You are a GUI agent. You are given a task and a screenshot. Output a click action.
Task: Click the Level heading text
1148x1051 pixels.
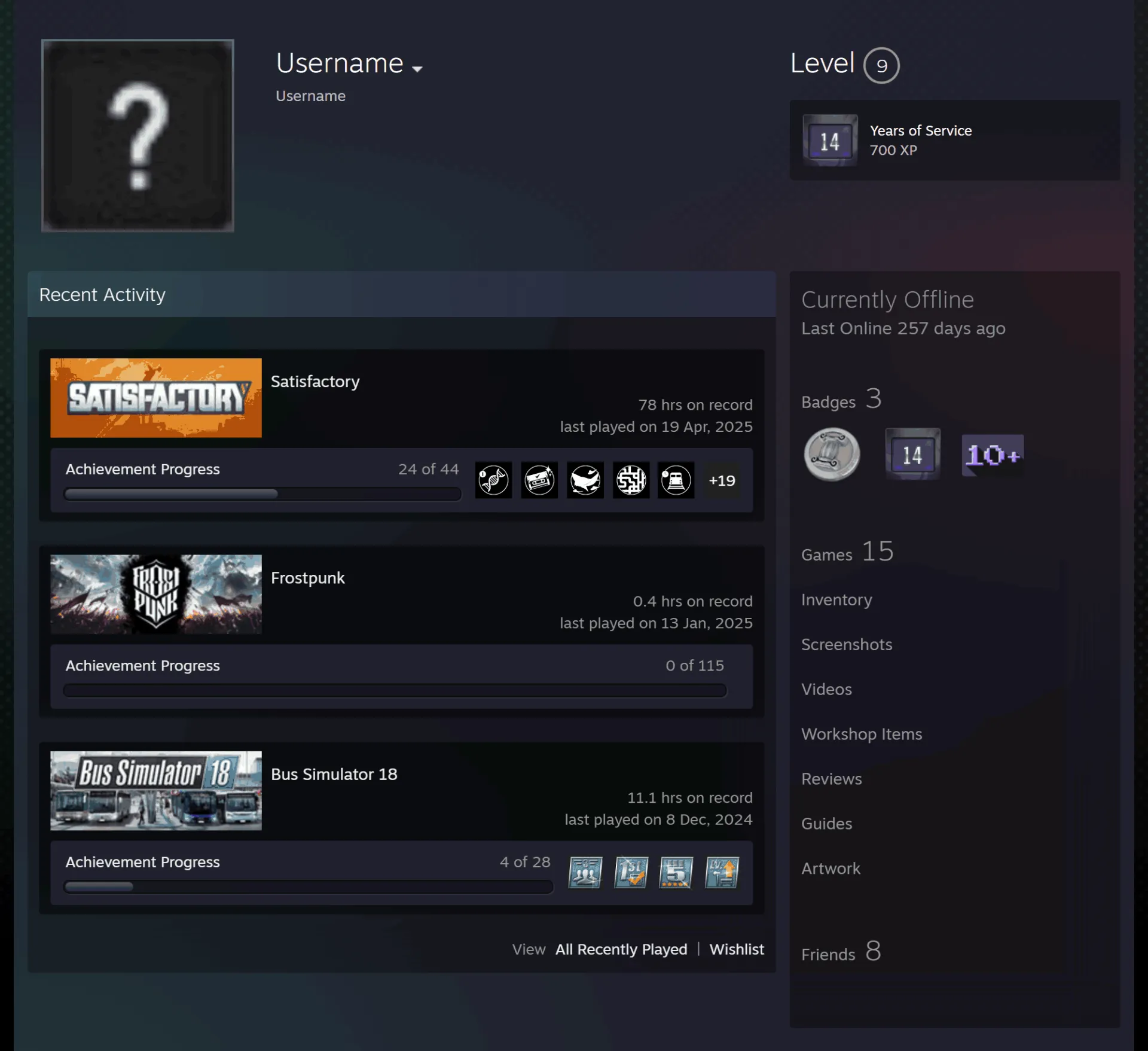click(822, 63)
